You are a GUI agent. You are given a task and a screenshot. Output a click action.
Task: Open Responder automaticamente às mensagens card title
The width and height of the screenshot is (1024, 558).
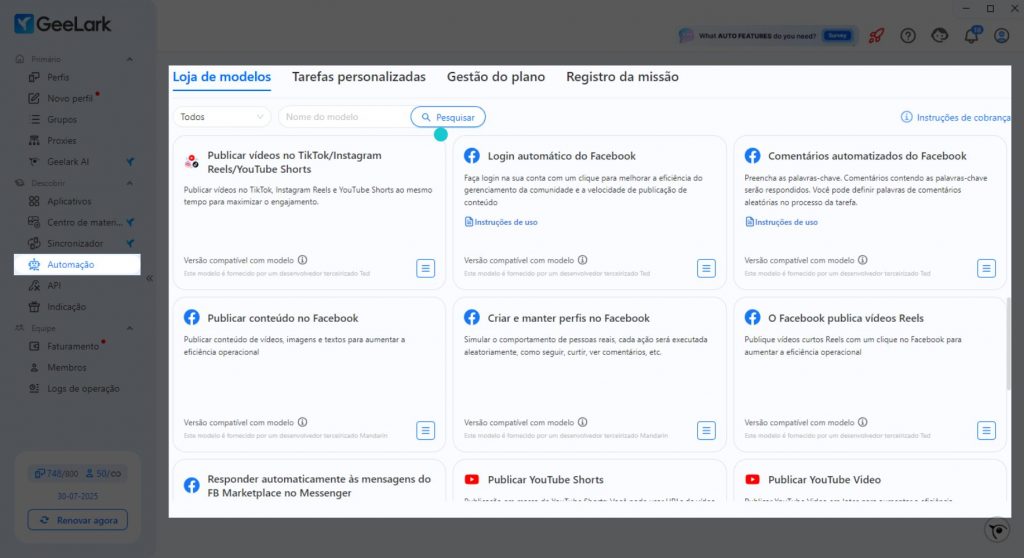319,486
